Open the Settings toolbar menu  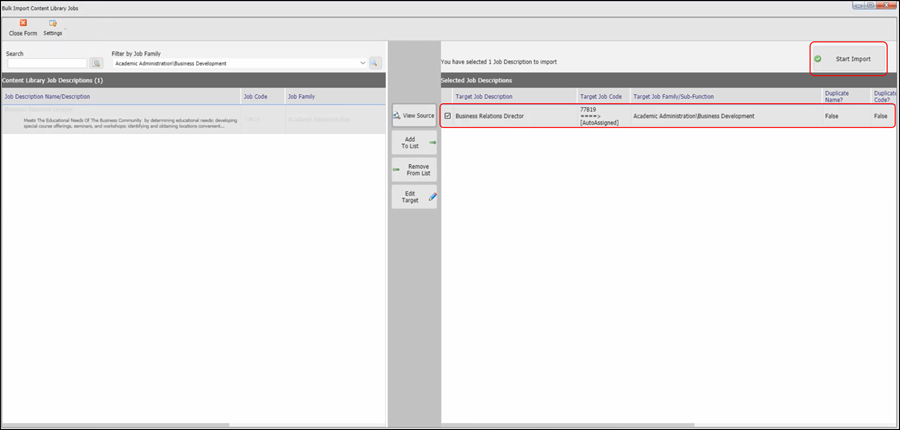click(52, 23)
